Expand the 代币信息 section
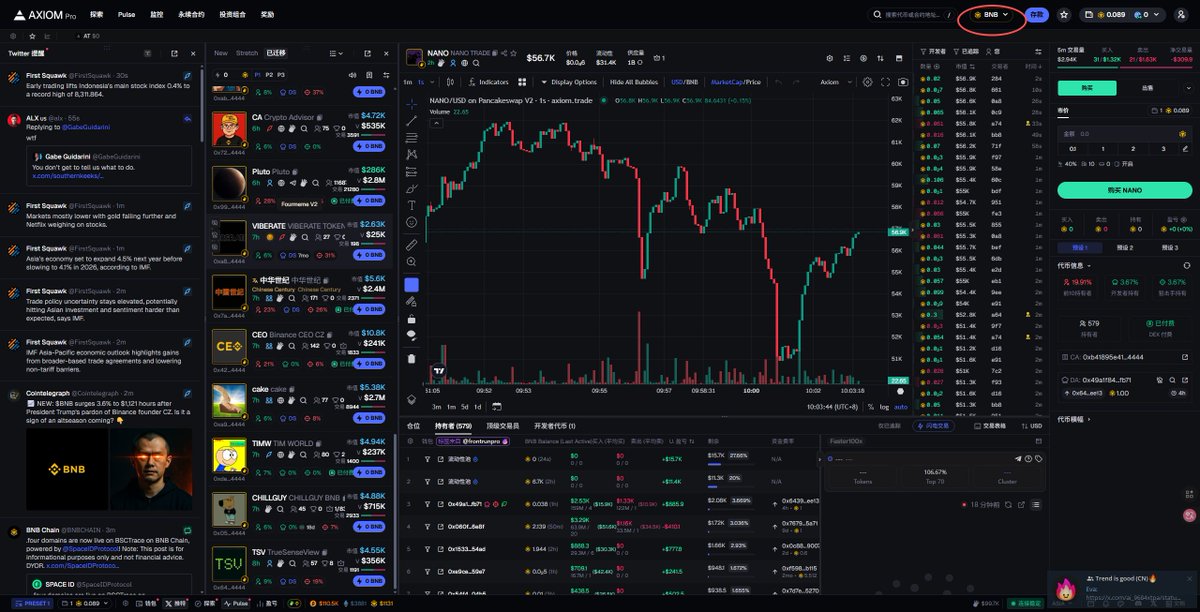Image resolution: width=1200 pixels, height=612 pixels. [x=1076, y=265]
